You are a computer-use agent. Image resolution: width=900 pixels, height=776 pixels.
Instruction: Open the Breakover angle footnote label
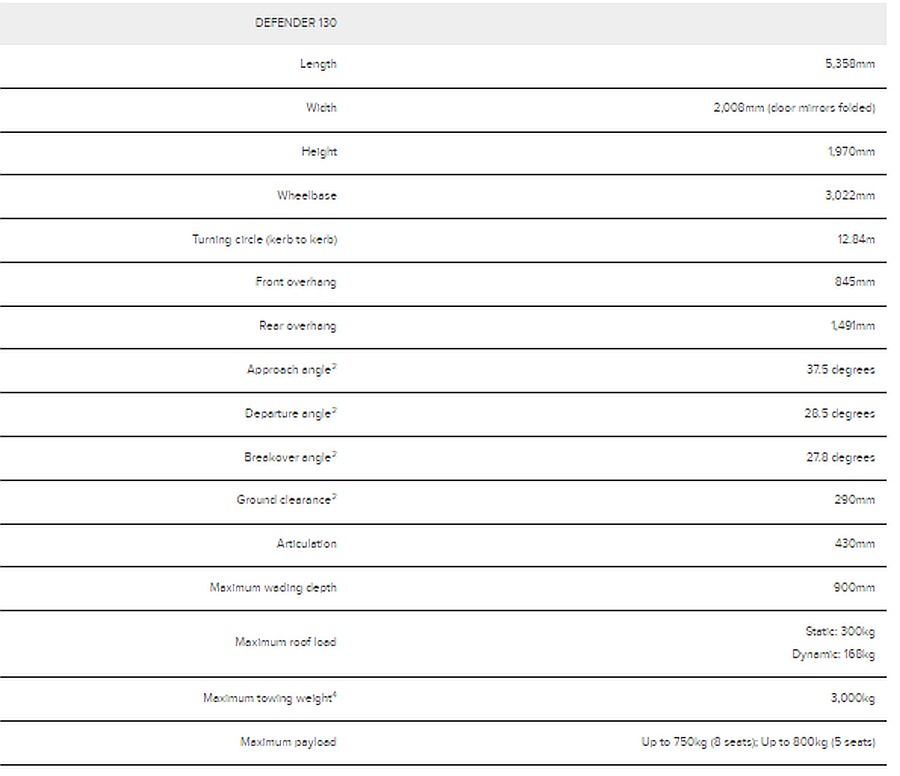(290, 457)
